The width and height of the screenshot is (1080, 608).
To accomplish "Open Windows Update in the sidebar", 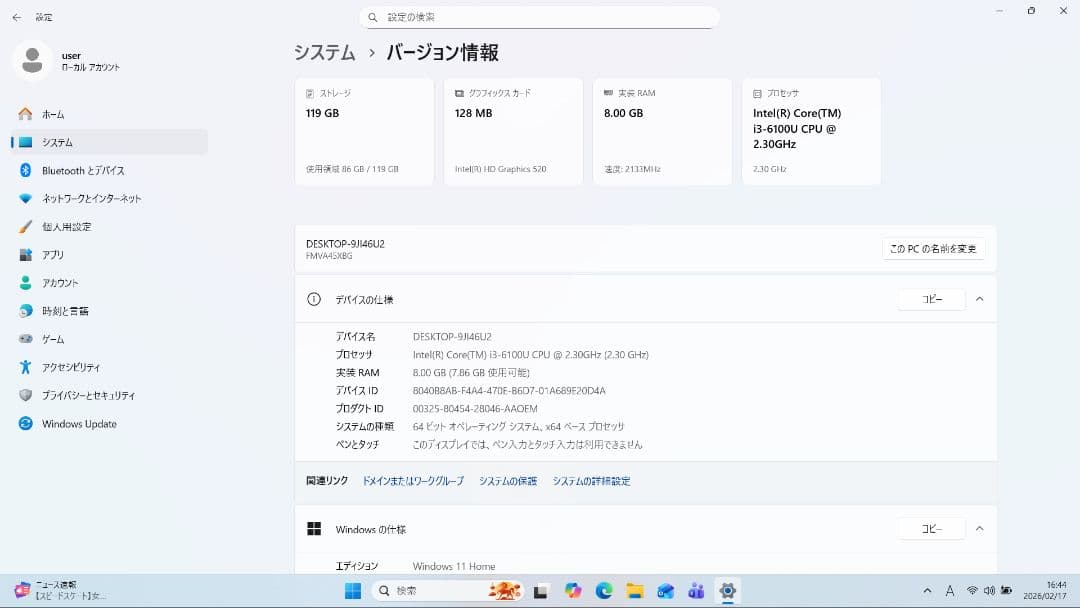I will pos(78,424).
